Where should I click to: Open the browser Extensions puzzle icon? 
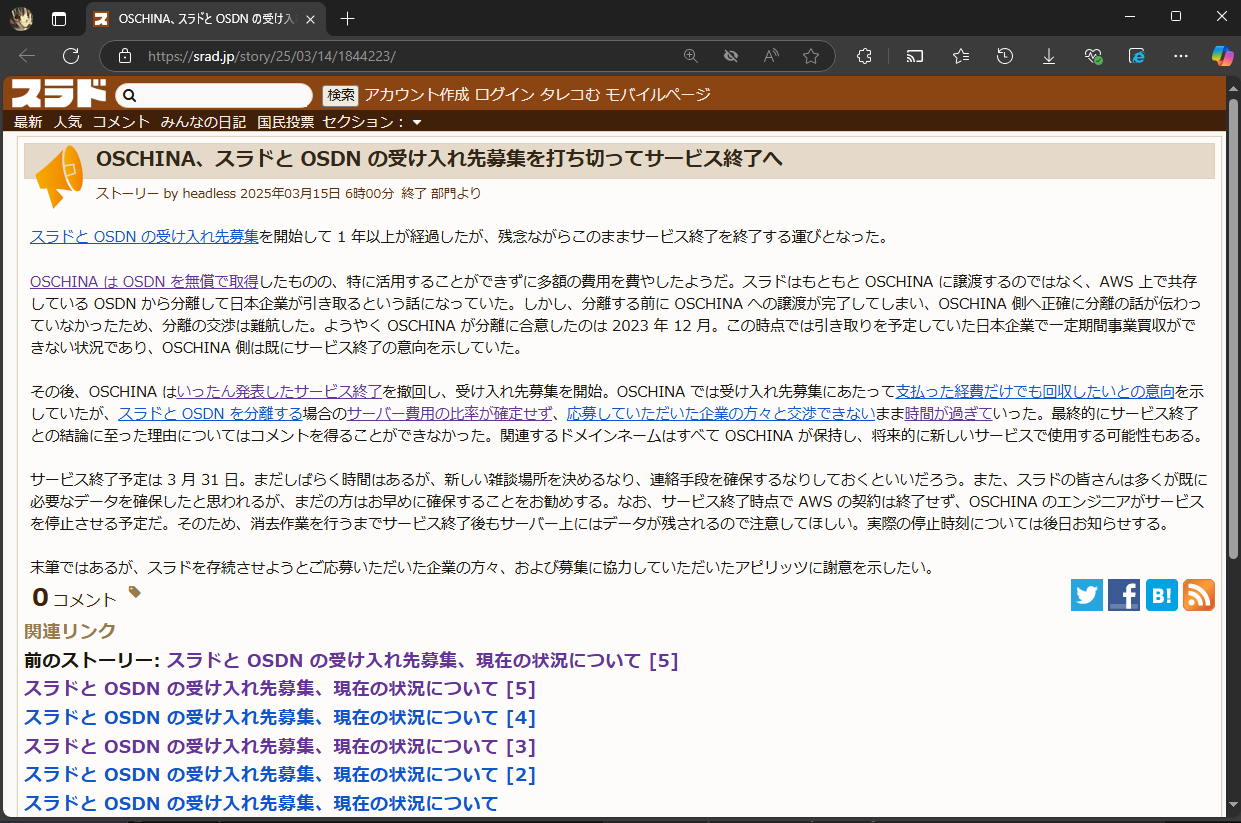click(863, 56)
